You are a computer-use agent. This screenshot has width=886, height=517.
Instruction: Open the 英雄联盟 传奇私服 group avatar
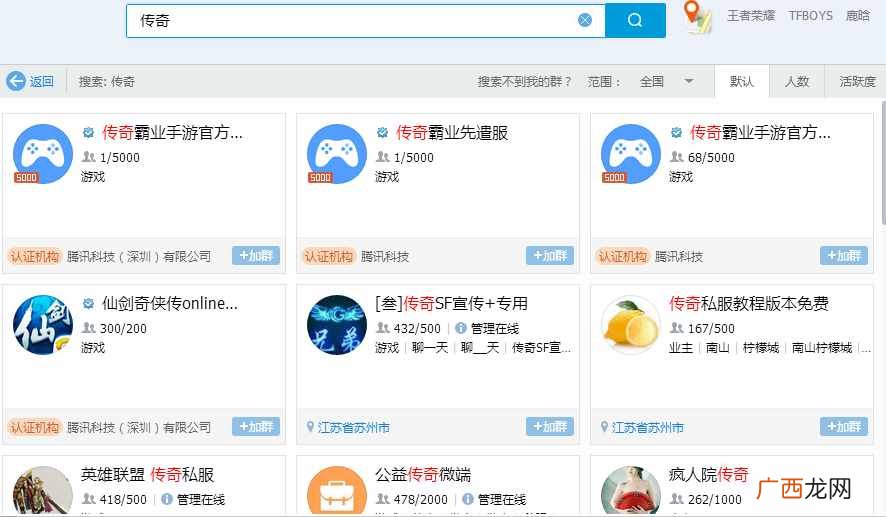pos(43,490)
